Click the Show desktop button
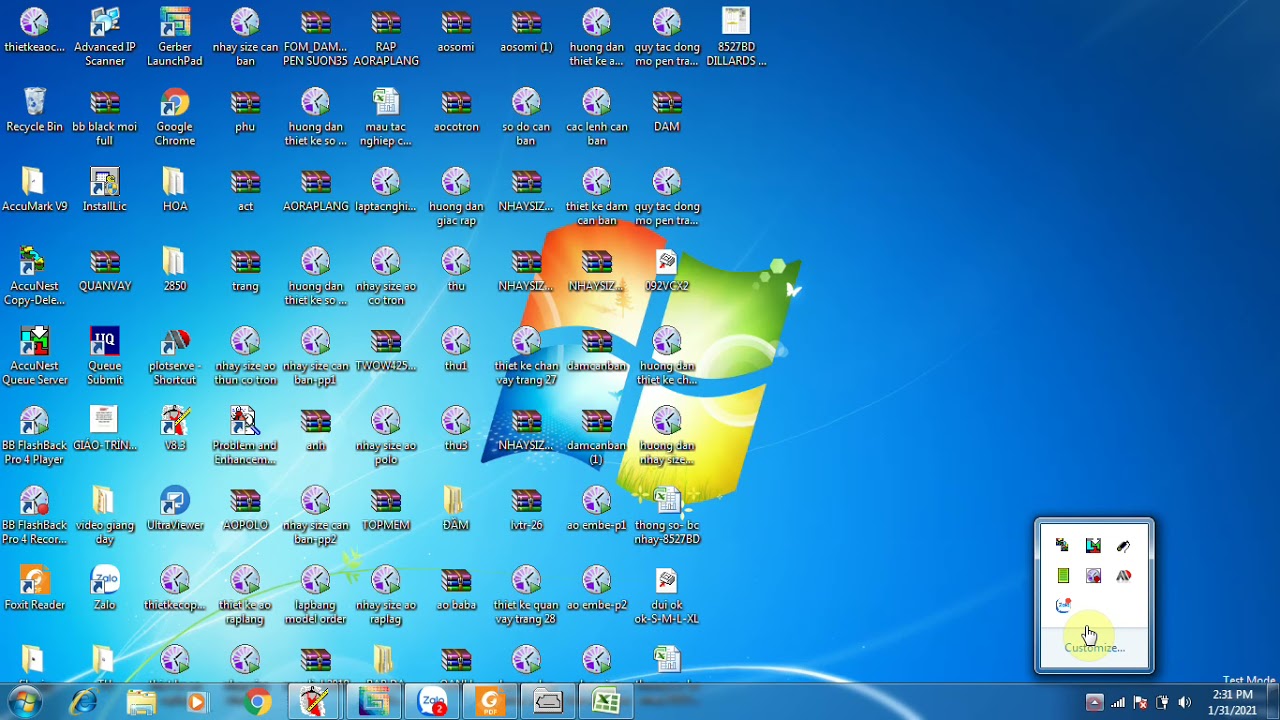Image resolution: width=1280 pixels, height=720 pixels. (1273, 702)
